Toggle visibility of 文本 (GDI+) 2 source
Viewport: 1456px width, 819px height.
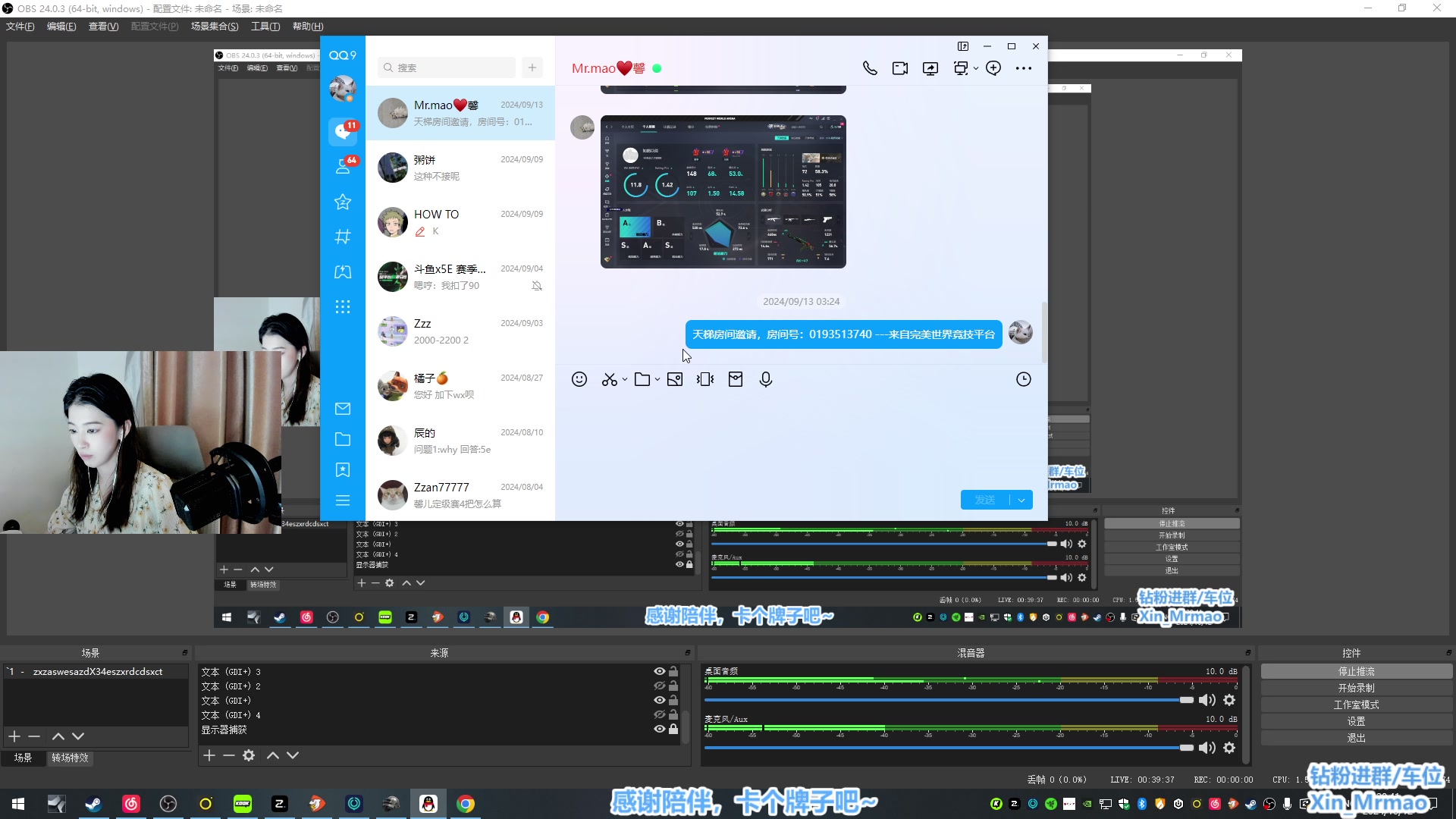[660, 686]
